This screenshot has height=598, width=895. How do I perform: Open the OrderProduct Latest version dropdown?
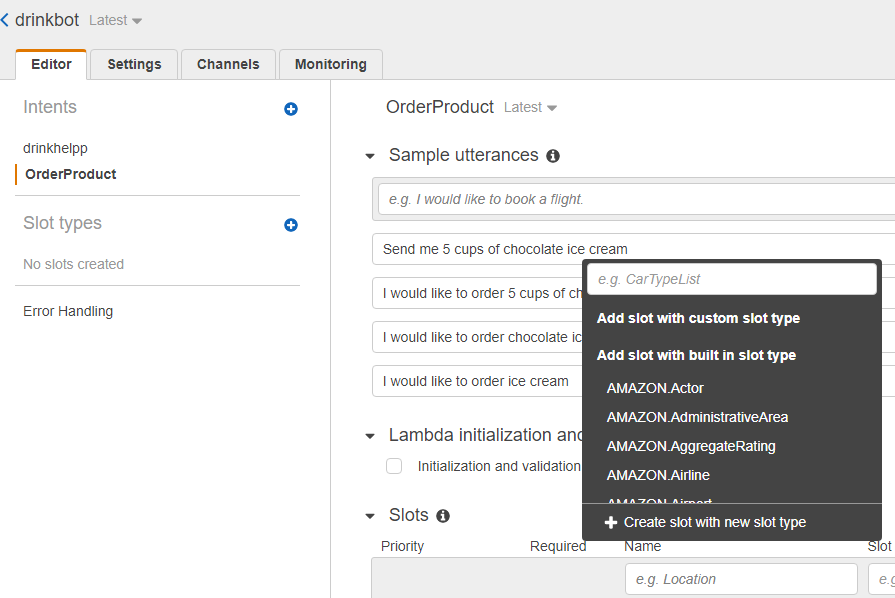531,108
